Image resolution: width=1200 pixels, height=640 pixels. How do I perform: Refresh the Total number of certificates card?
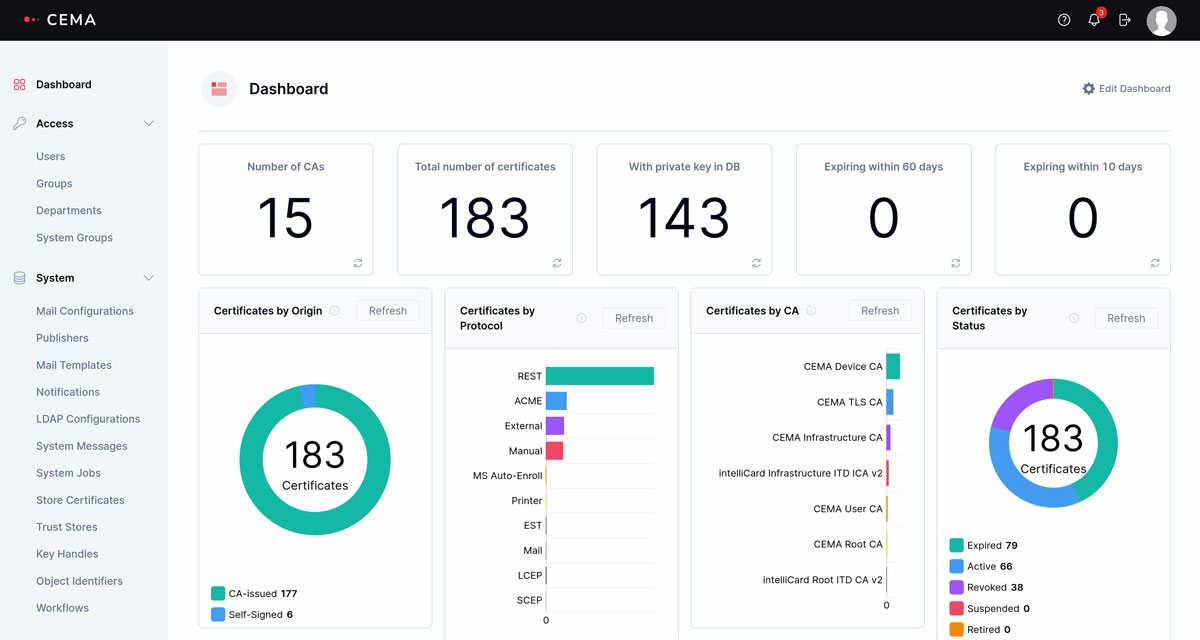coord(557,263)
